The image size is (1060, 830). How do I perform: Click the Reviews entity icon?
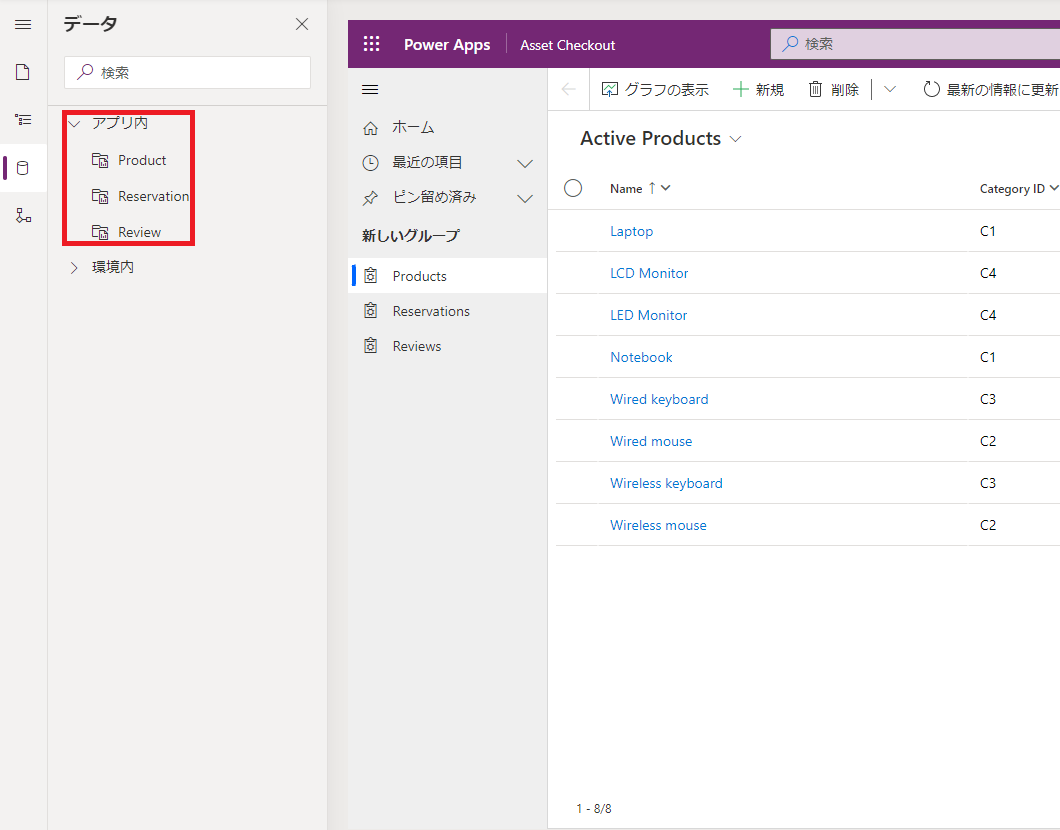click(370, 346)
